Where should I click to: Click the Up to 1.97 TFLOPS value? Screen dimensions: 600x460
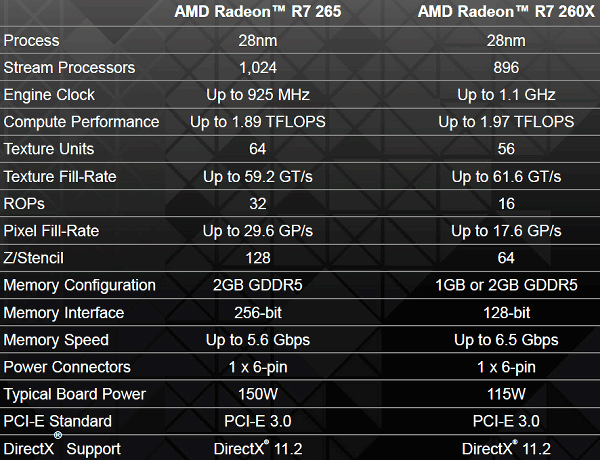click(x=506, y=122)
